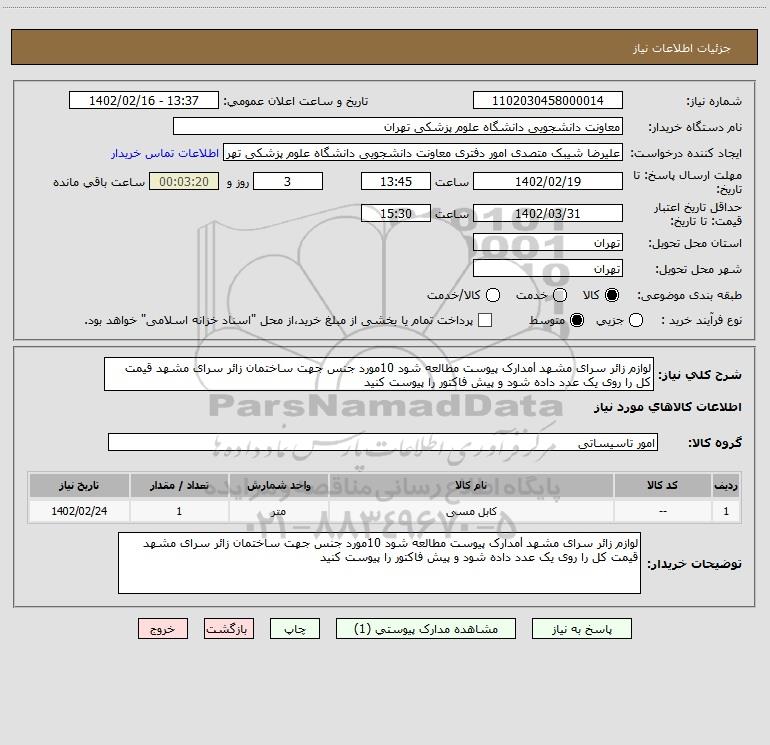Click the need date cell 1402/02/24
The image size is (770, 745).
[79, 511]
